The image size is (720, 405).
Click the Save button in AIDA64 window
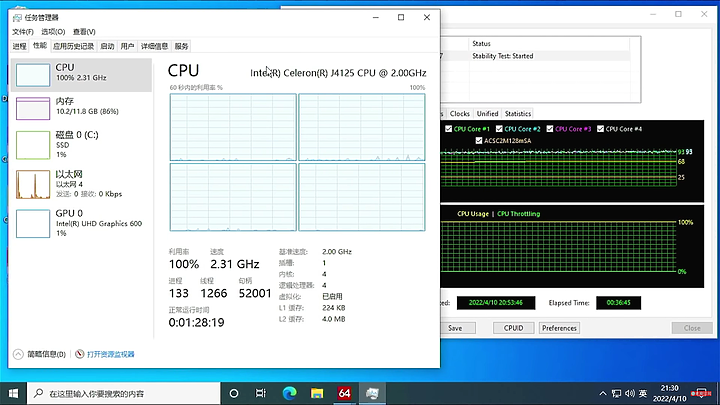(455, 328)
